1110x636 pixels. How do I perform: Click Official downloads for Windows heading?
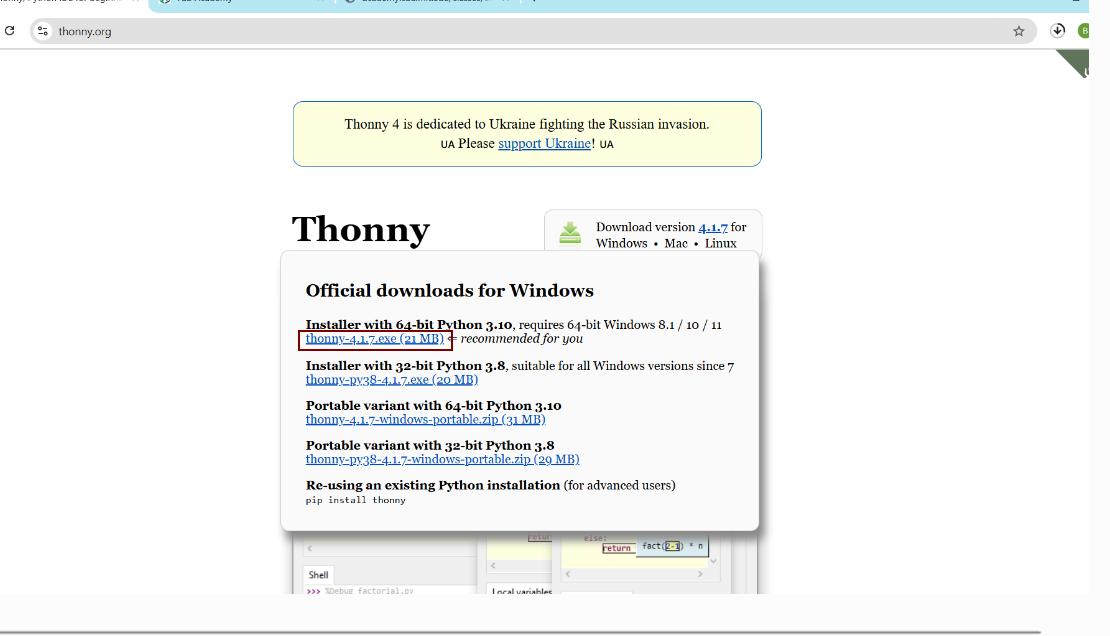click(450, 290)
